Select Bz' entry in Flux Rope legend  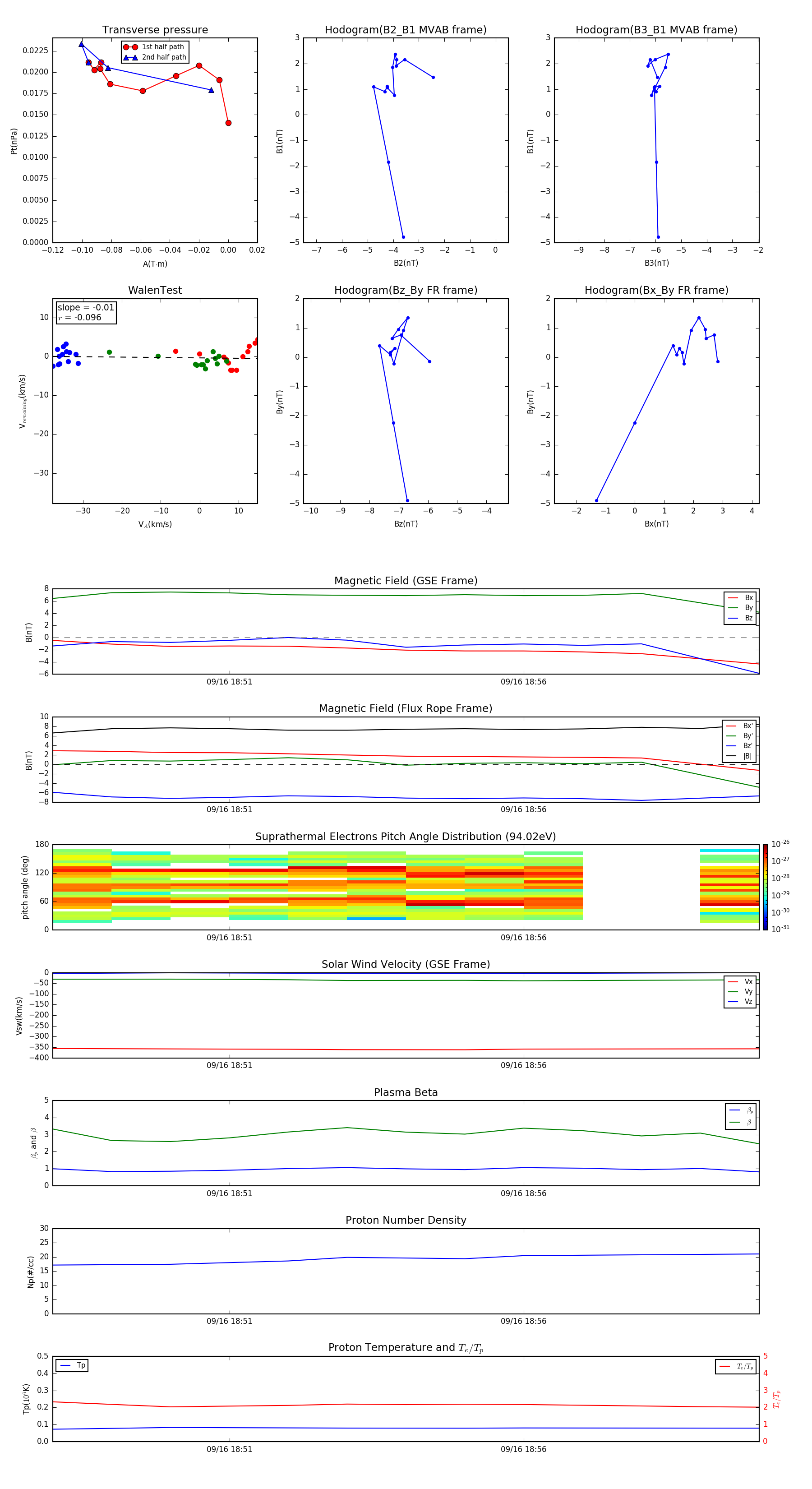pyautogui.click(x=740, y=746)
